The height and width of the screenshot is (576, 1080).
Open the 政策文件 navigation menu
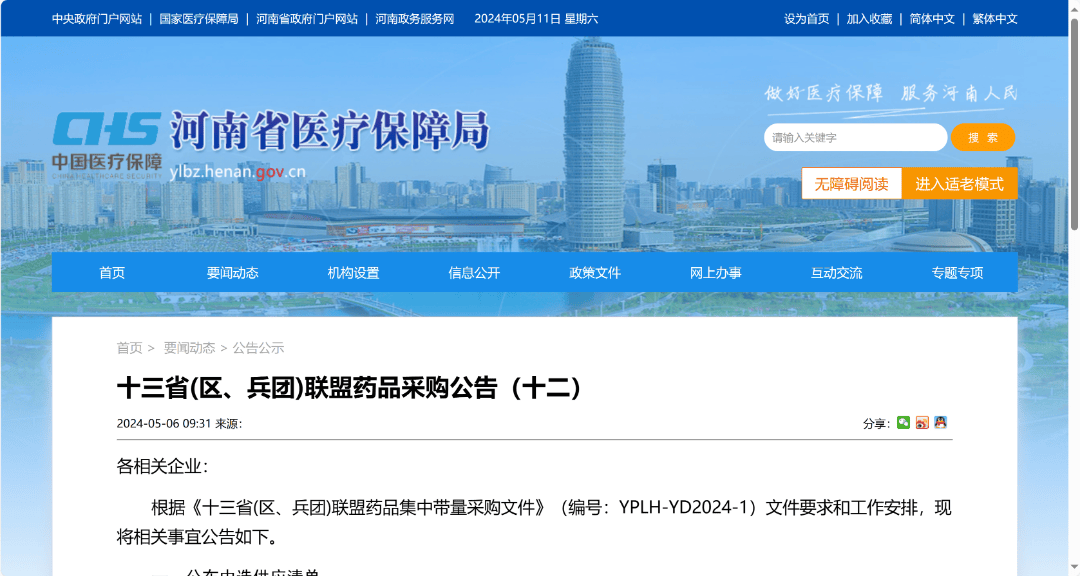(x=595, y=271)
